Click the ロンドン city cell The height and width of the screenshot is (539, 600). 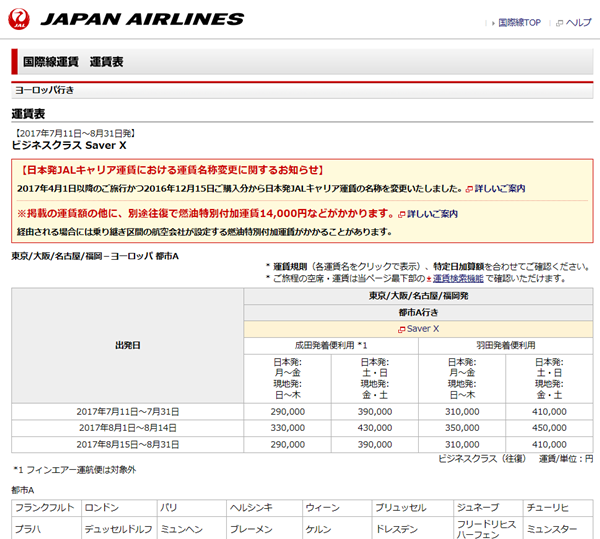pos(119,508)
